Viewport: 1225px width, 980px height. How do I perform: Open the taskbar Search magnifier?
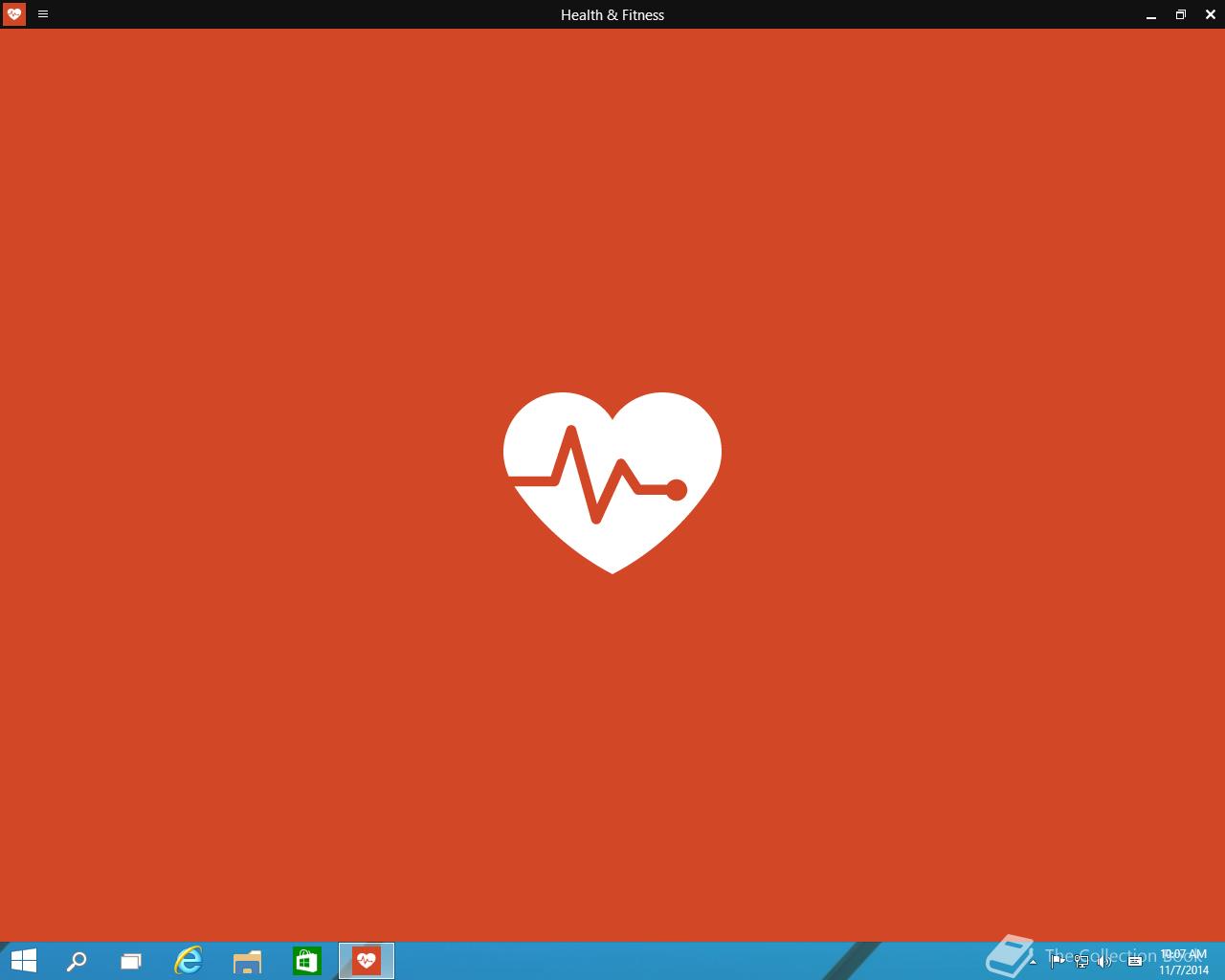coord(77,961)
